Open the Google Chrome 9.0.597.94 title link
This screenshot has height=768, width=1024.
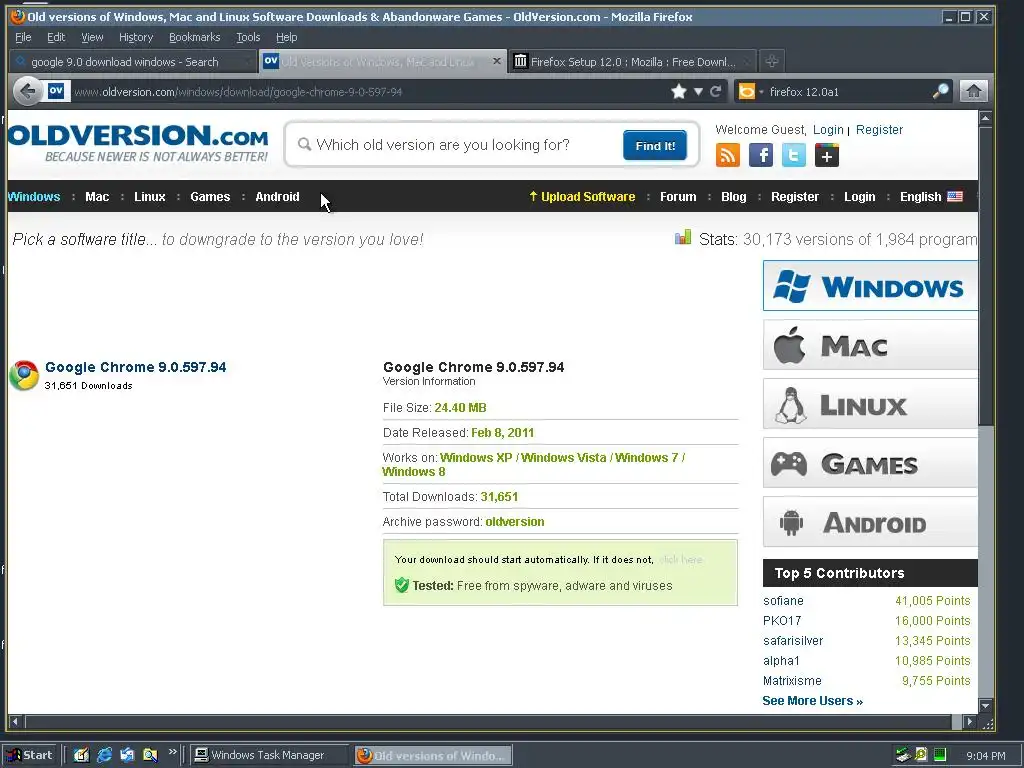click(136, 367)
